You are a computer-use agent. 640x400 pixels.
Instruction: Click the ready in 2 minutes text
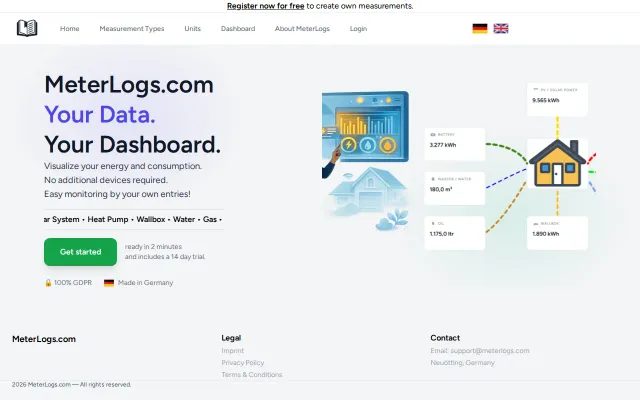click(153, 247)
